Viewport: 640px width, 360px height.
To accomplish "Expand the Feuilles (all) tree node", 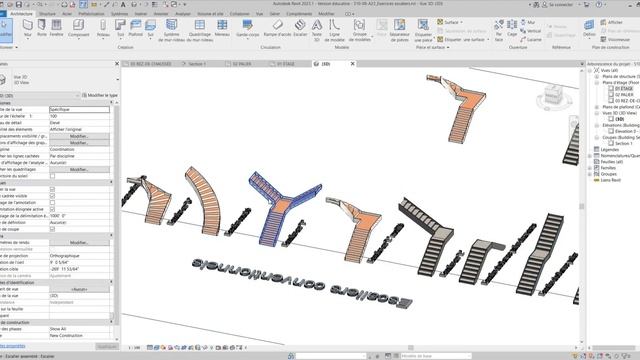I will [590, 162].
